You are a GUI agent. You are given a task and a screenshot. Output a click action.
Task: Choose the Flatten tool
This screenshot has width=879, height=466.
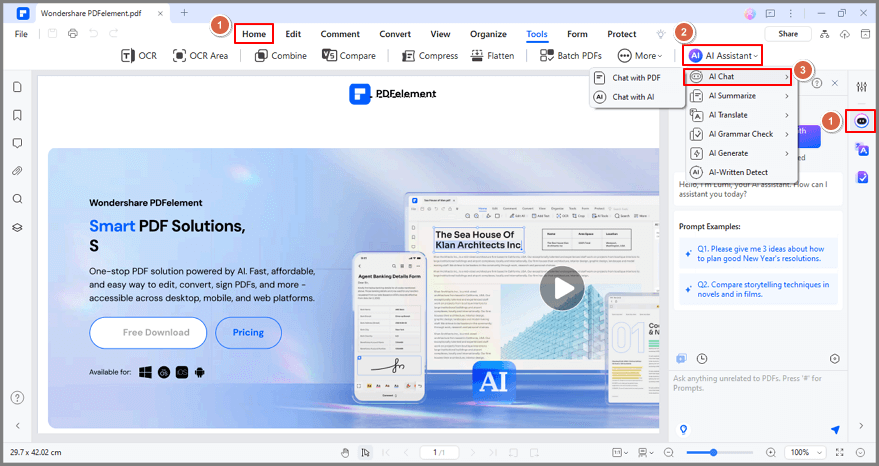[x=492, y=56]
